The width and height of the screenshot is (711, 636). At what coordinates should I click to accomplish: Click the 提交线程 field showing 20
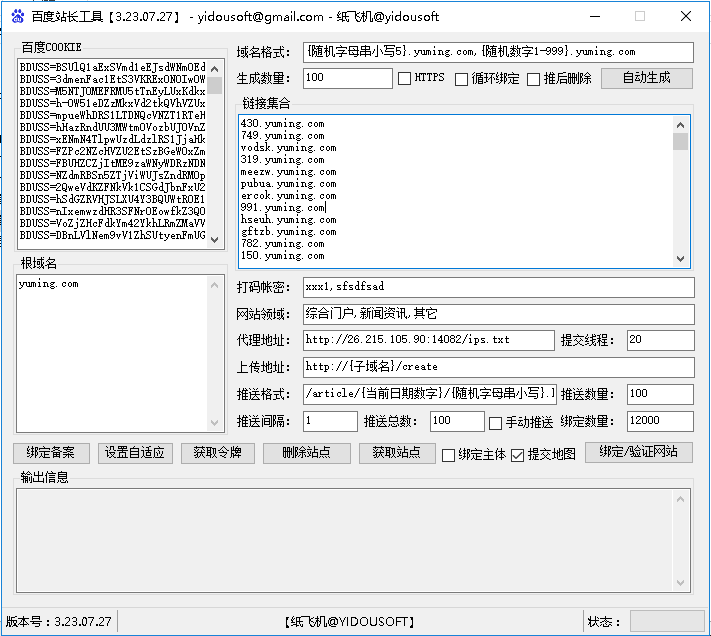tap(661, 340)
